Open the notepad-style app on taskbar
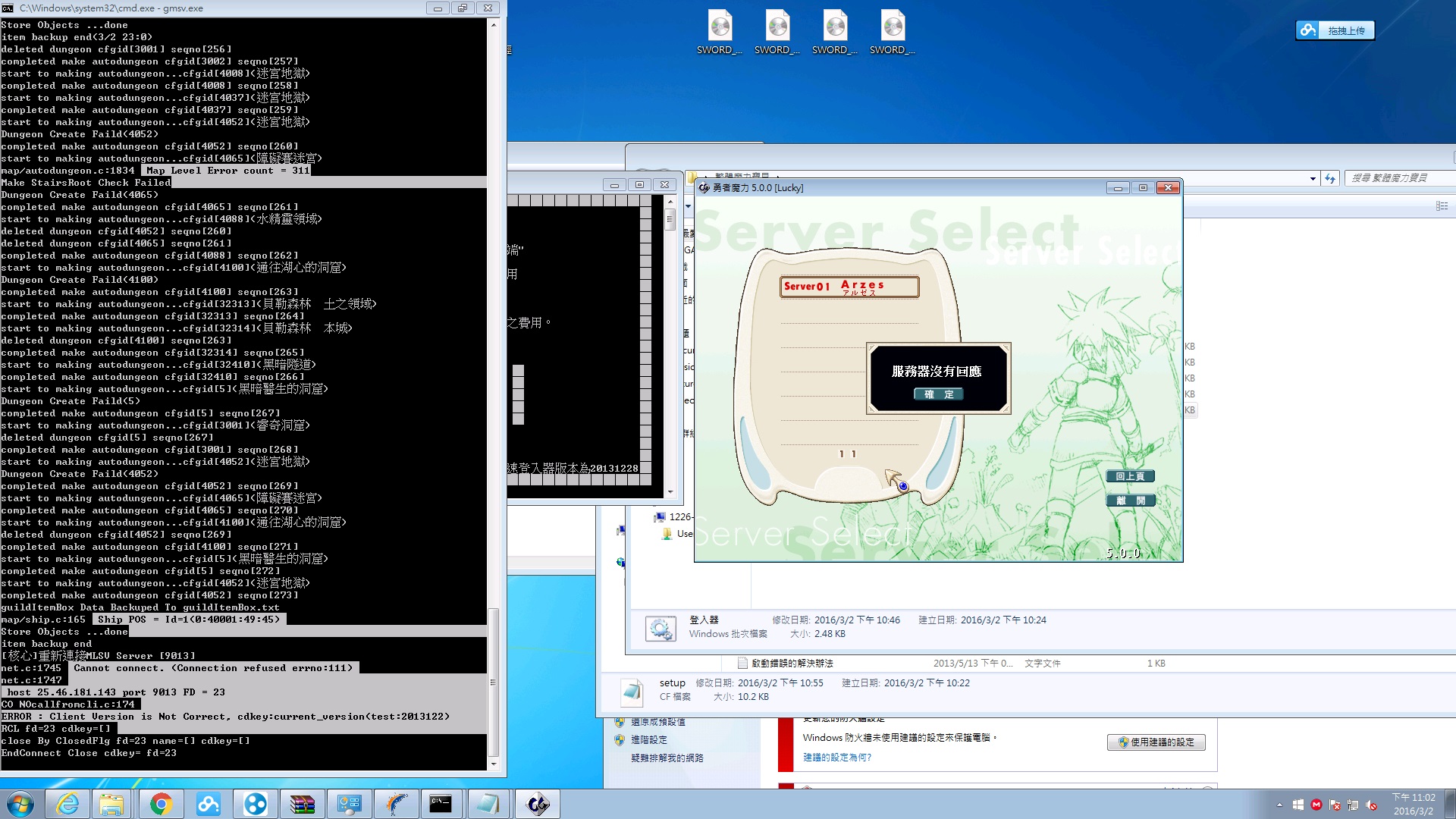Screen dimensions: 1456x819 coord(488,804)
